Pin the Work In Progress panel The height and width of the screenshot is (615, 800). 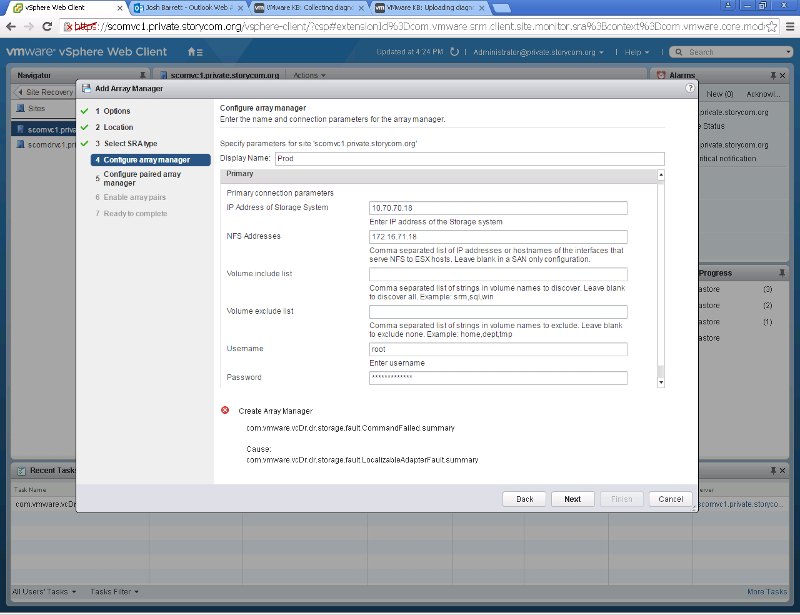click(782, 273)
